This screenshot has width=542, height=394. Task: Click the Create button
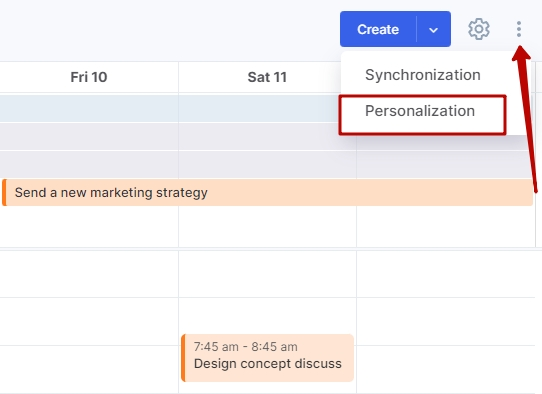pyautogui.click(x=378, y=29)
